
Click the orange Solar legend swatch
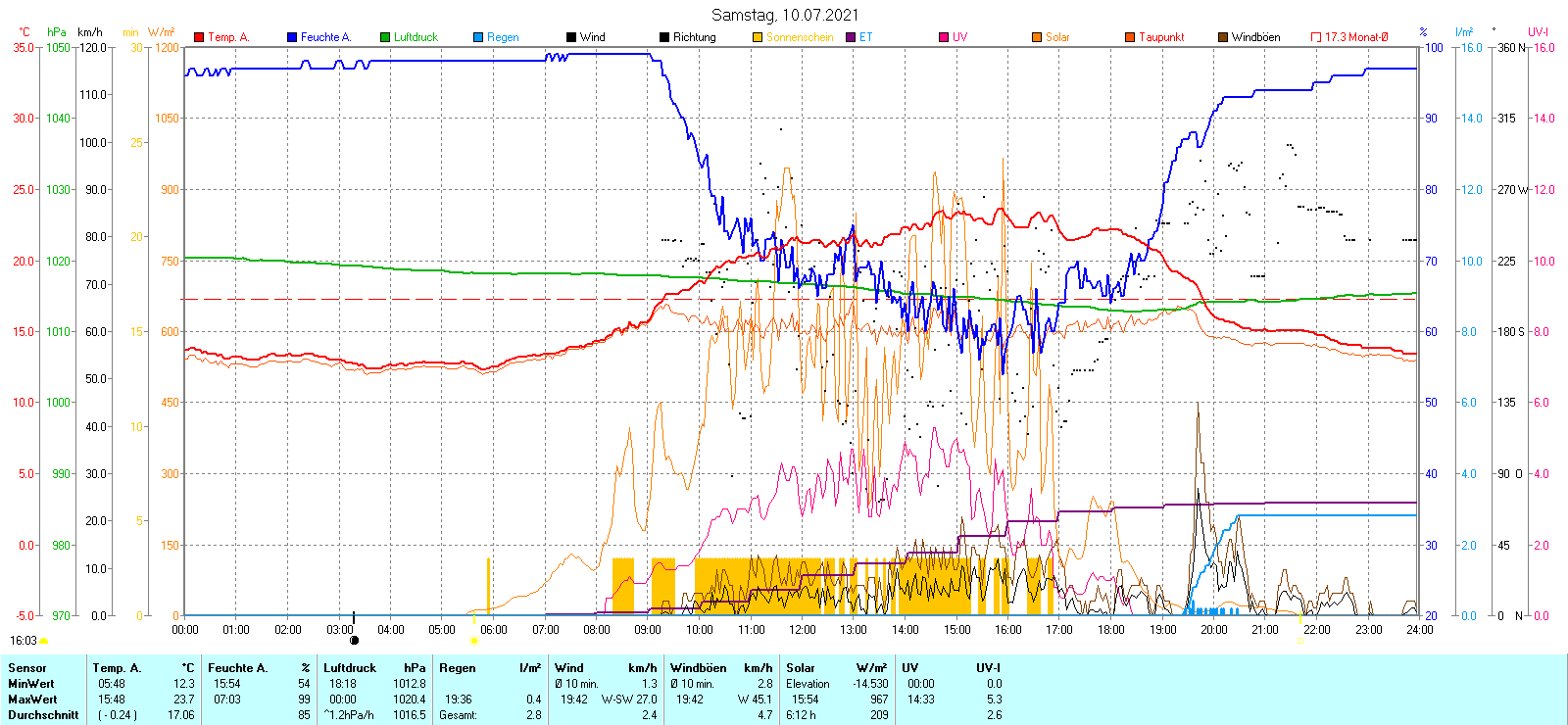click(x=1037, y=37)
